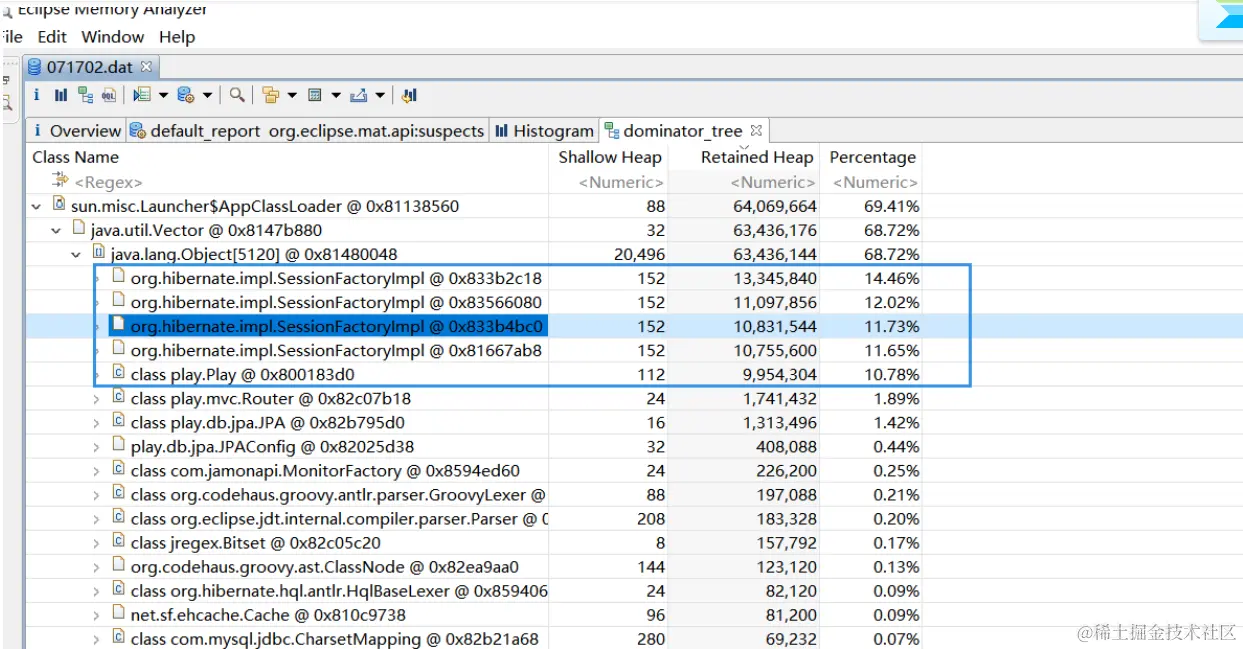1243x649 pixels.
Task: Open the export toolbar dropdown arrow
Action: [381, 96]
